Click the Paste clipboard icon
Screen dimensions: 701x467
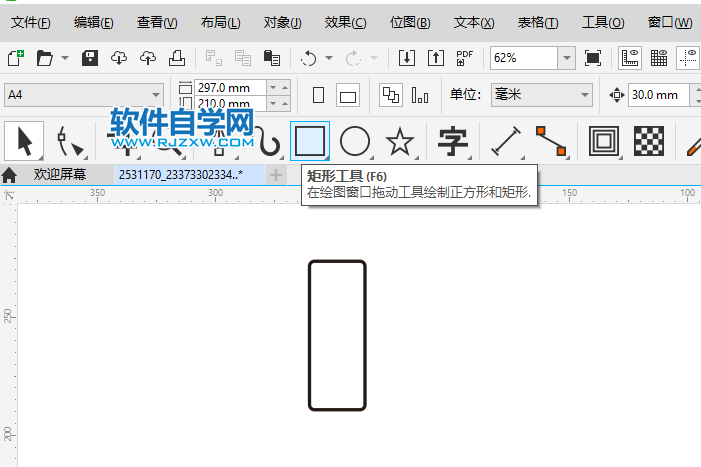coord(272,58)
